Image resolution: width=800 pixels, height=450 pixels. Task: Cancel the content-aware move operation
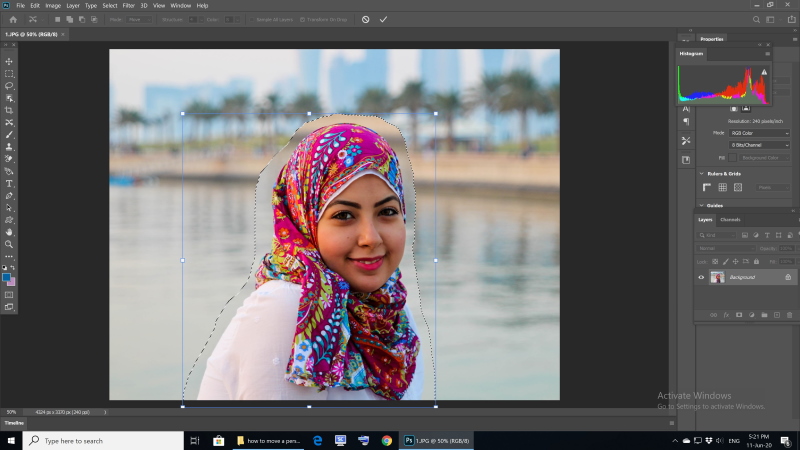(366, 19)
